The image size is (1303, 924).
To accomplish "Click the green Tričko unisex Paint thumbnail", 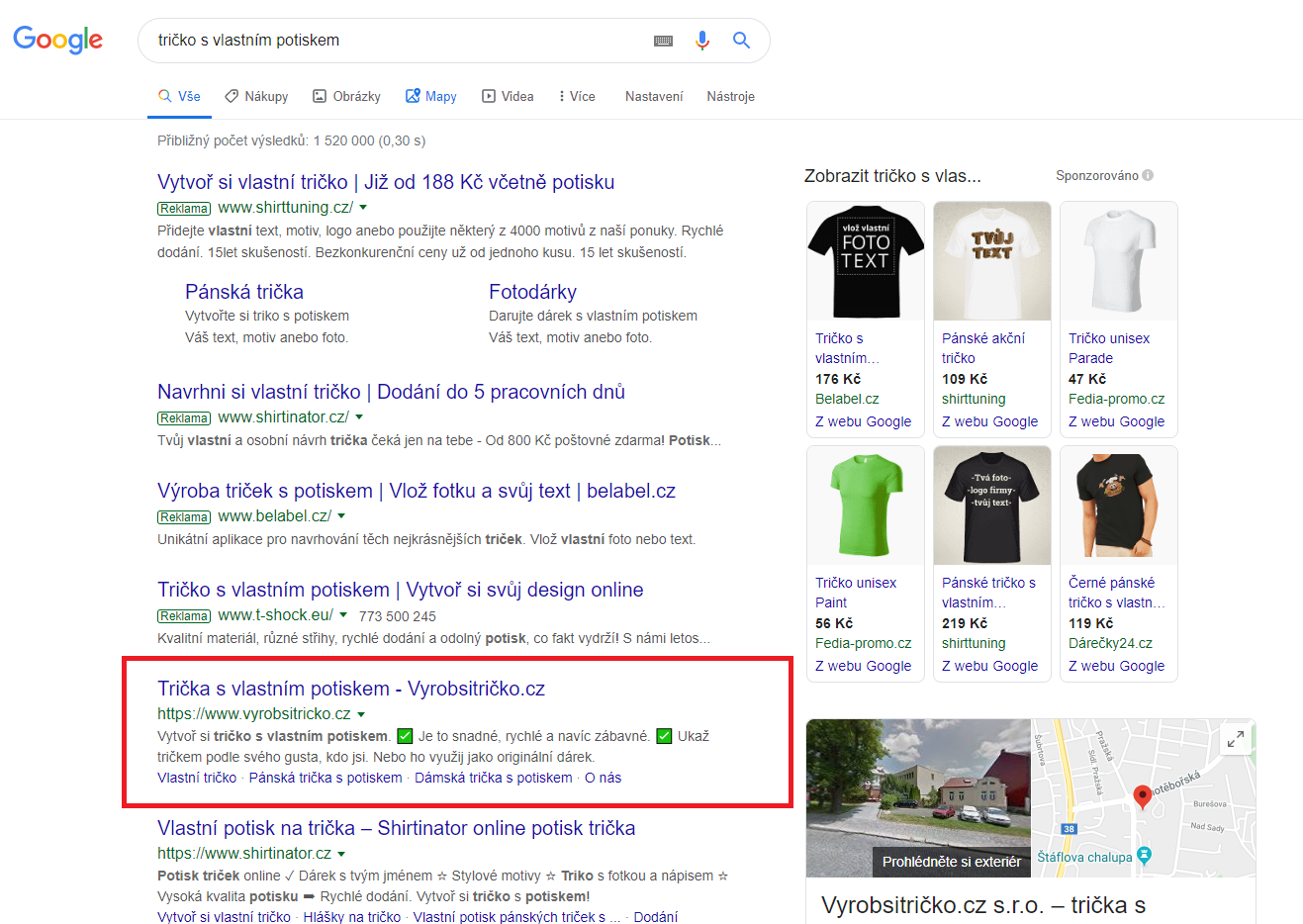I will [865, 506].
